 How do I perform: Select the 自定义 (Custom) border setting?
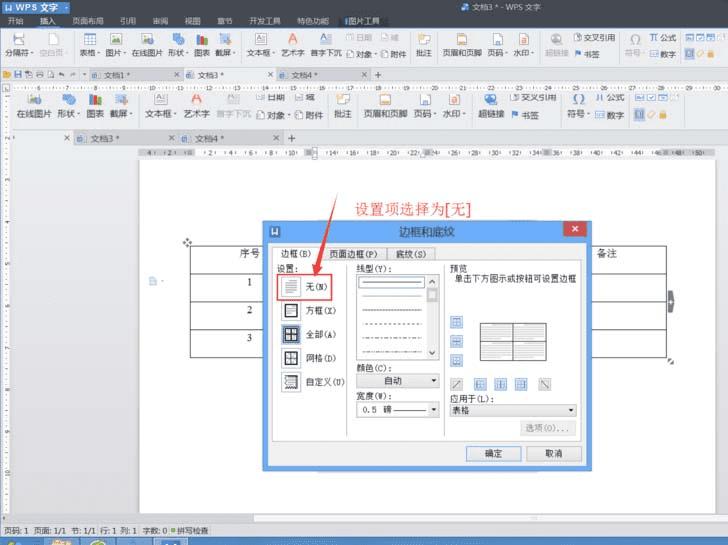pos(304,382)
